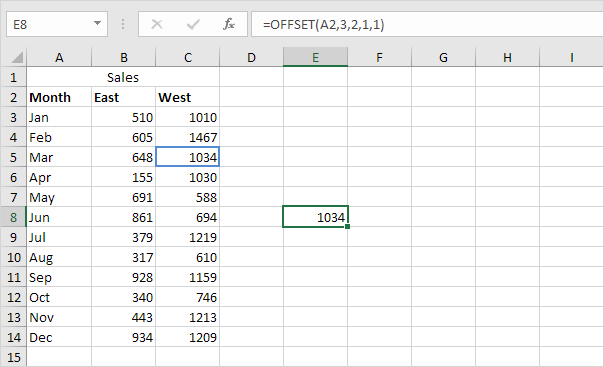
Task: Select row 2 header
Action: click(x=13, y=97)
